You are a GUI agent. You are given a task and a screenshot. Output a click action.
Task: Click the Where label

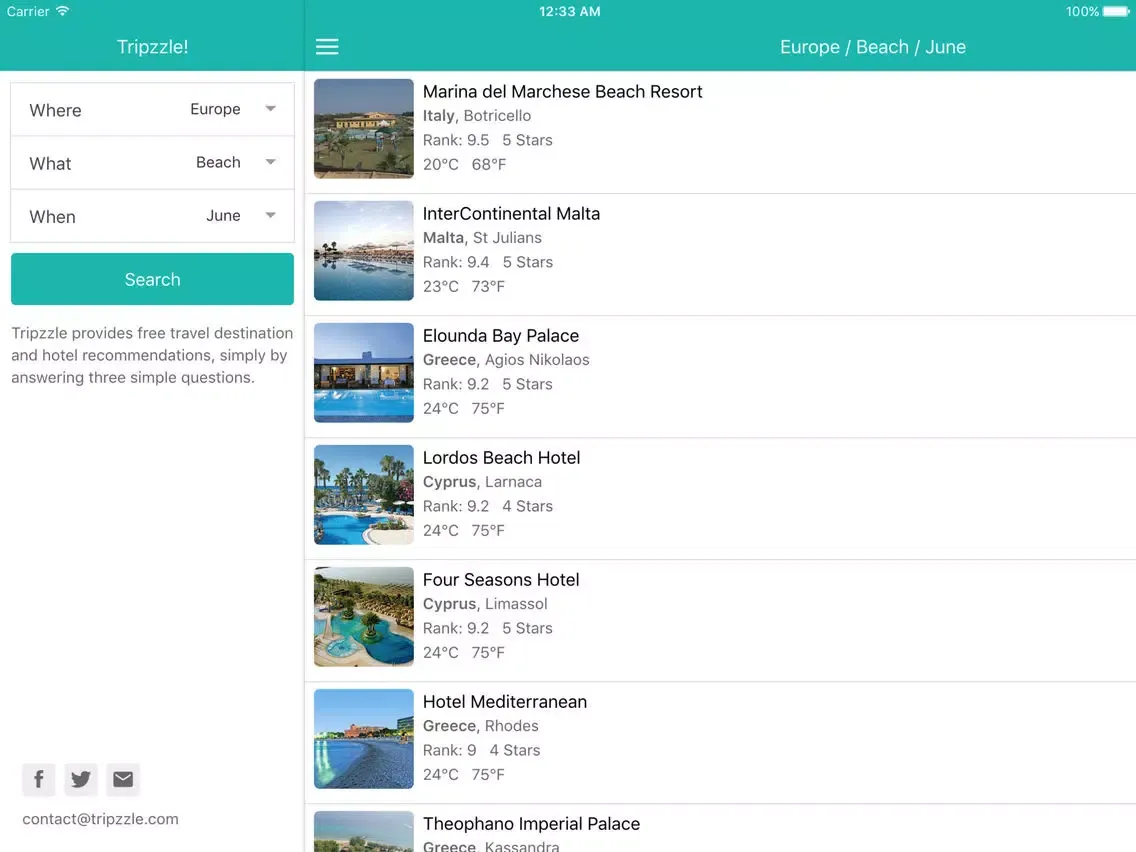55,110
